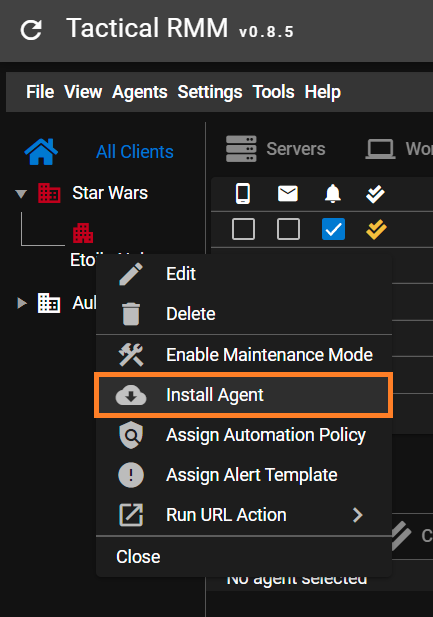Tick the email alert checkbox
433x617 pixels.
tap(289, 229)
